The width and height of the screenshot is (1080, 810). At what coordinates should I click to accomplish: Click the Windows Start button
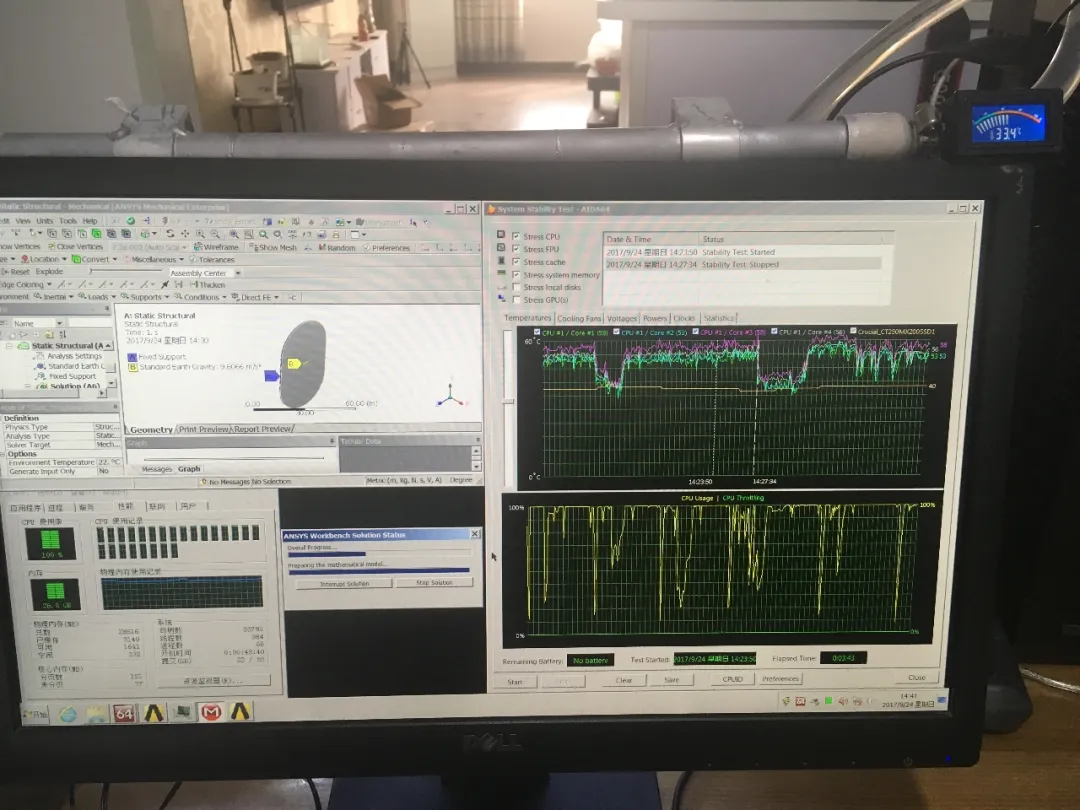point(36,714)
